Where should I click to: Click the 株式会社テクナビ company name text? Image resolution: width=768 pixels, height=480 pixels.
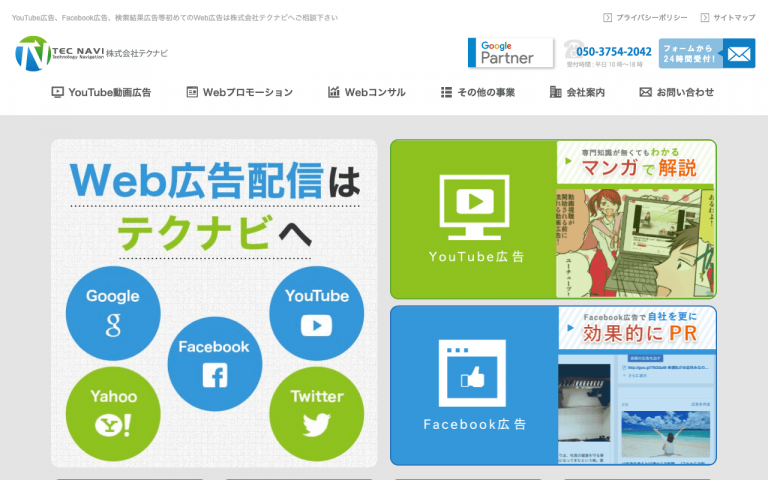(x=137, y=53)
